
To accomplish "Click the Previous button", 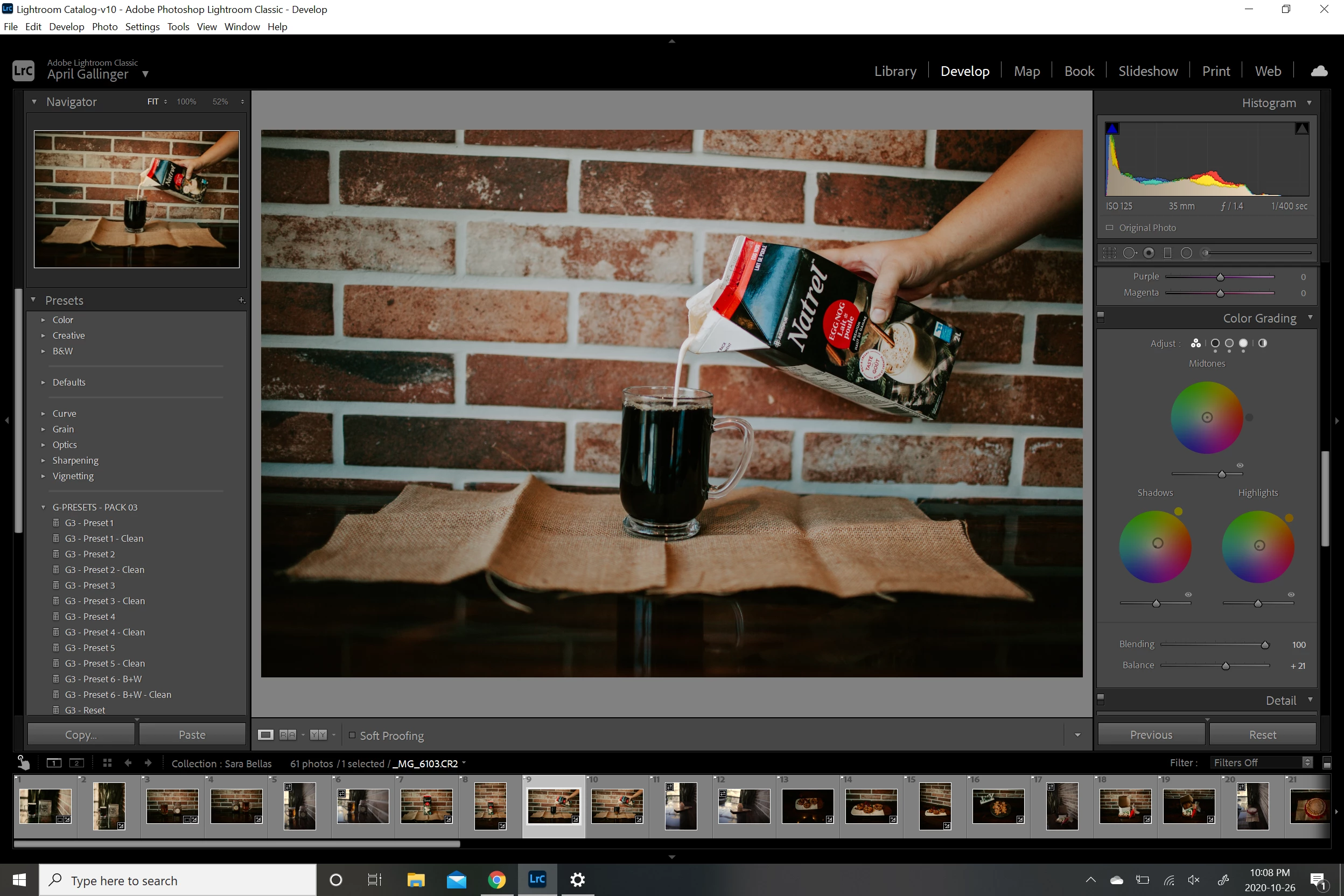I will point(1151,735).
